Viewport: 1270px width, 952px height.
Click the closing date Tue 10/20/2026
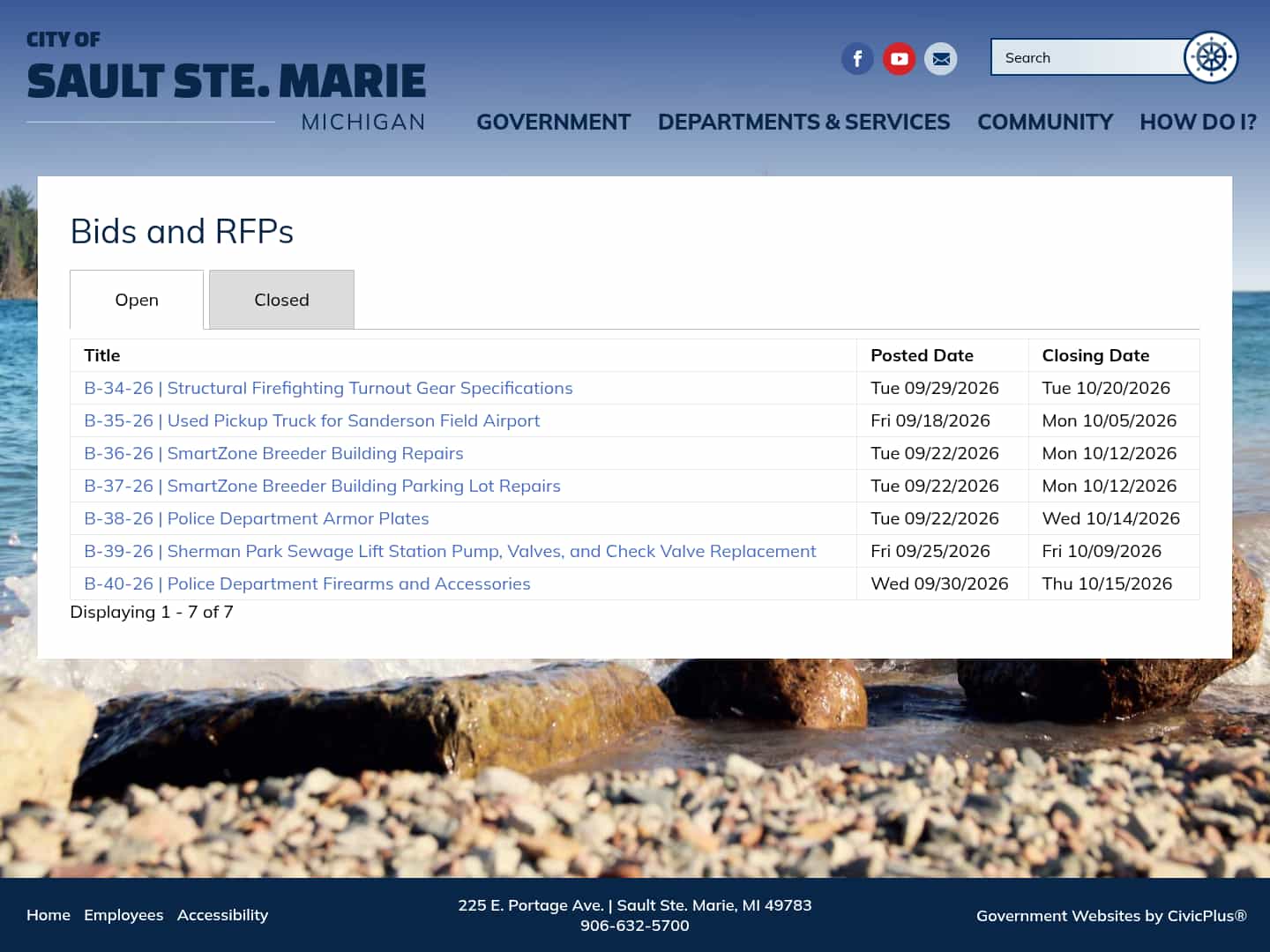(1106, 388)
